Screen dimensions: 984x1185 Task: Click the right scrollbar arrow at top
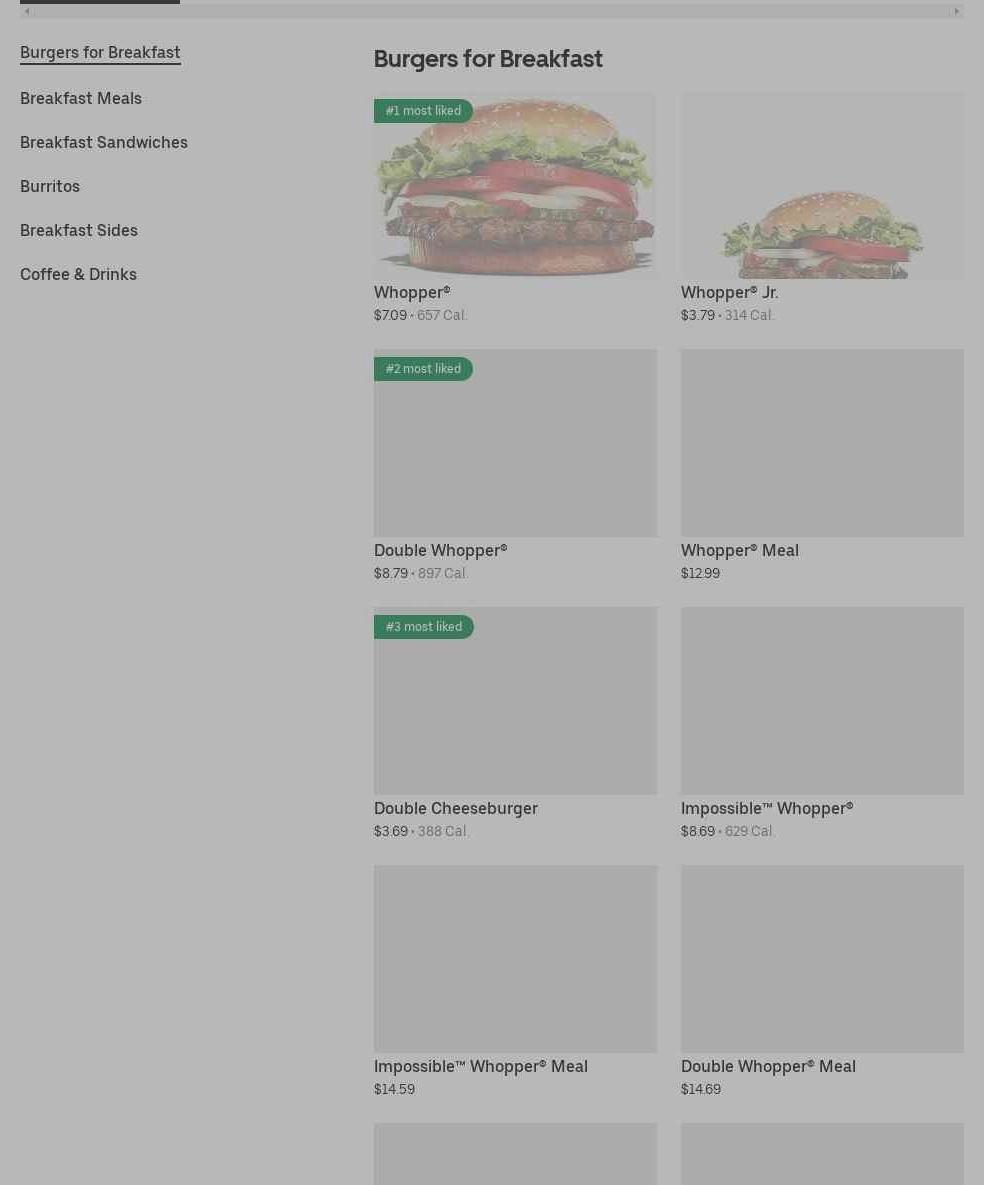click(957, 11)
